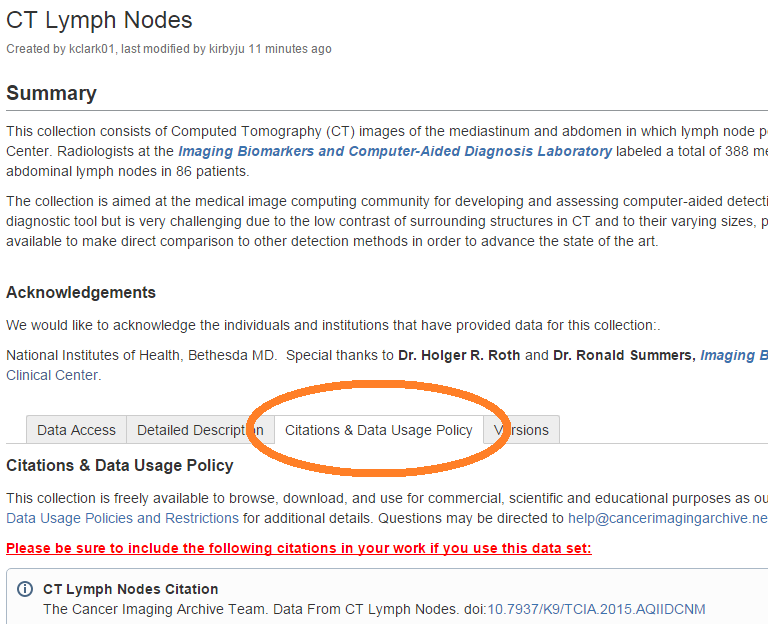Open the italic link after Dr. Ronald Summers
The image size is (768, 624).
(x=733, y=355)
